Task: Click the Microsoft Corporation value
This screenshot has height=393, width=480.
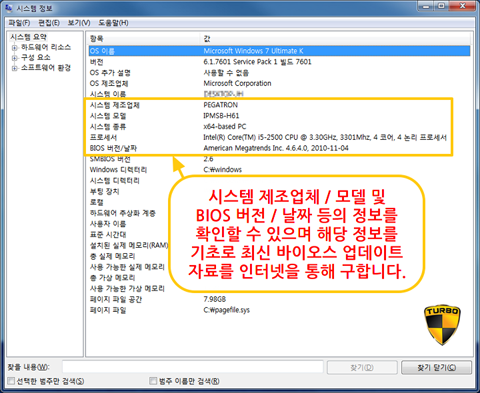Action: tap(237, 83)
